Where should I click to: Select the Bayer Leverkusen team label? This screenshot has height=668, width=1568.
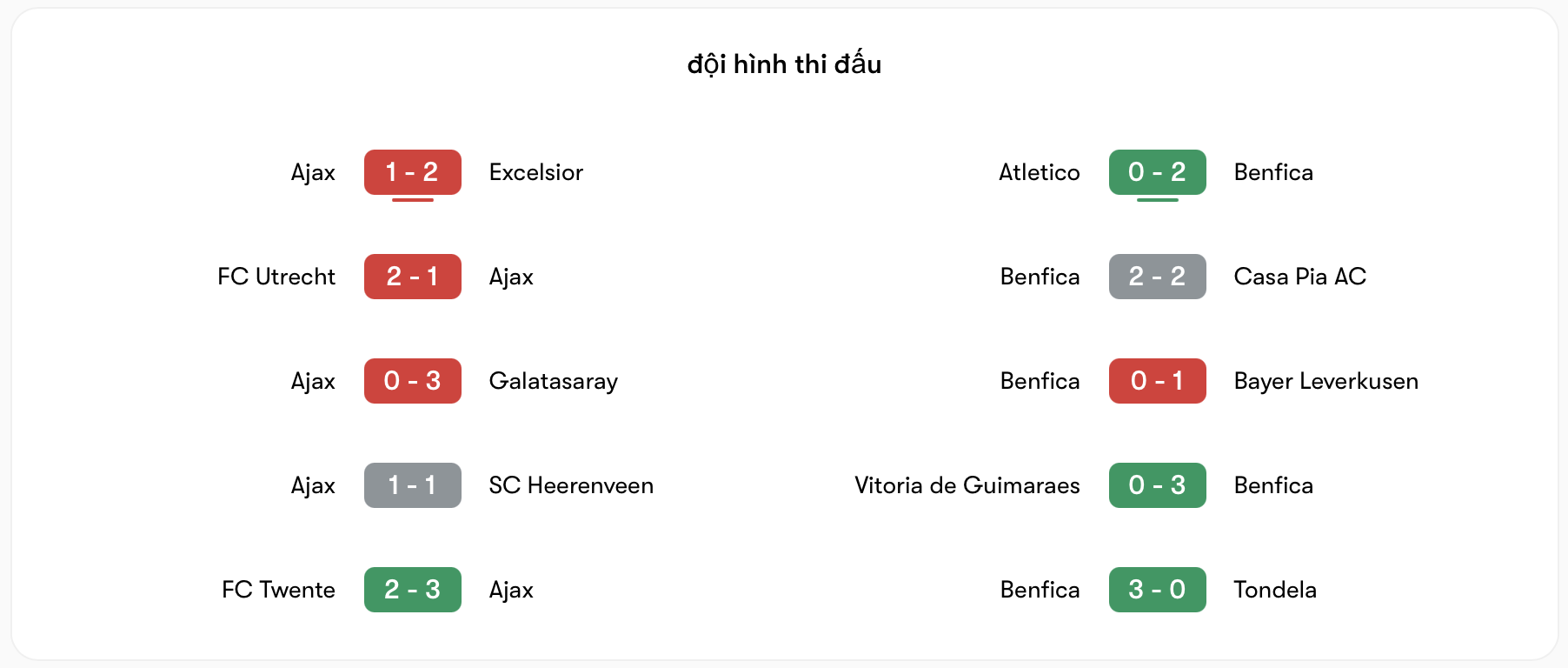(1325, 381)
